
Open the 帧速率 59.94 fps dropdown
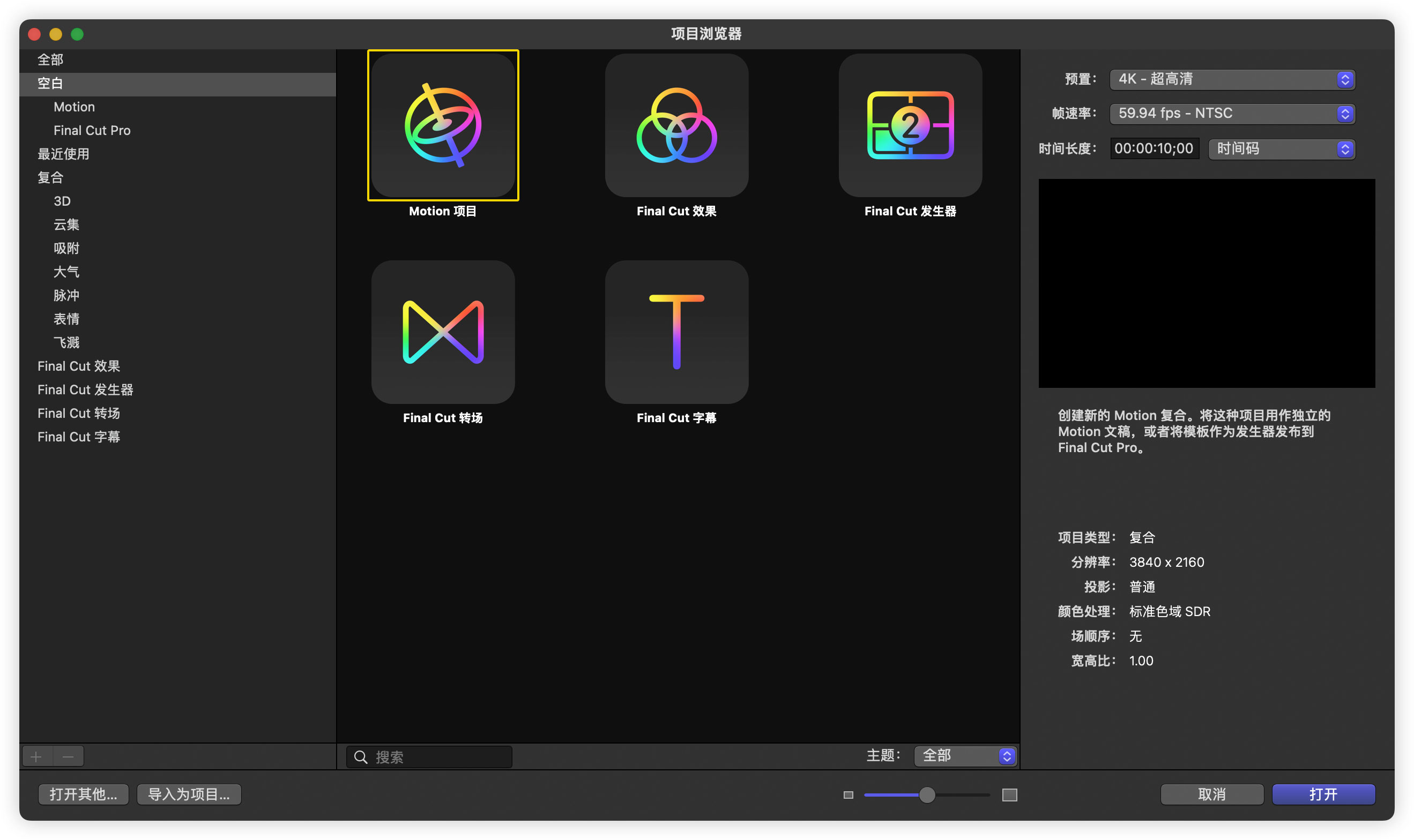[1232, 113]
